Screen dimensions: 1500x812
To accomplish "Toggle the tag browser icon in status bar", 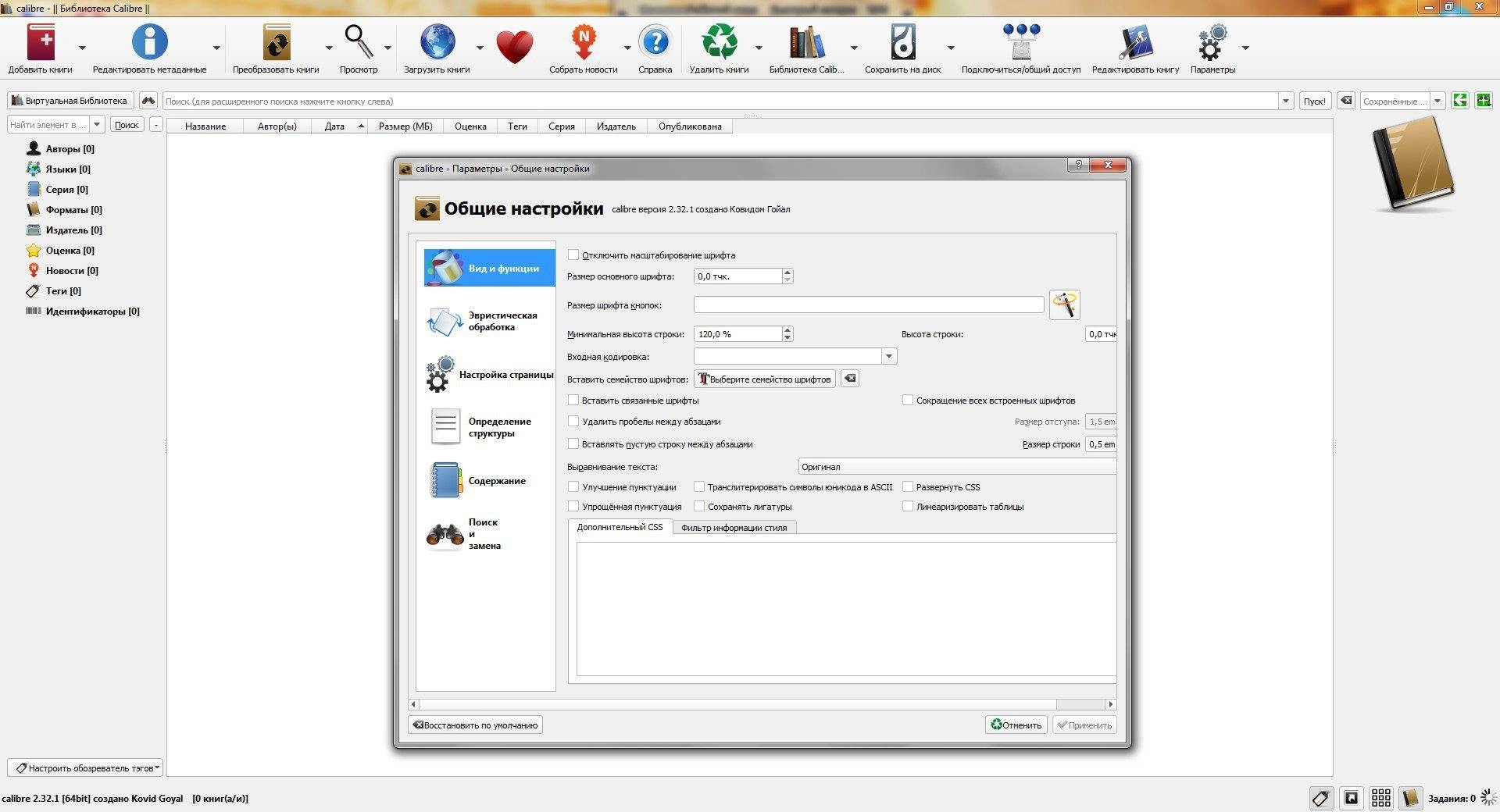I will pos(1321,798).
